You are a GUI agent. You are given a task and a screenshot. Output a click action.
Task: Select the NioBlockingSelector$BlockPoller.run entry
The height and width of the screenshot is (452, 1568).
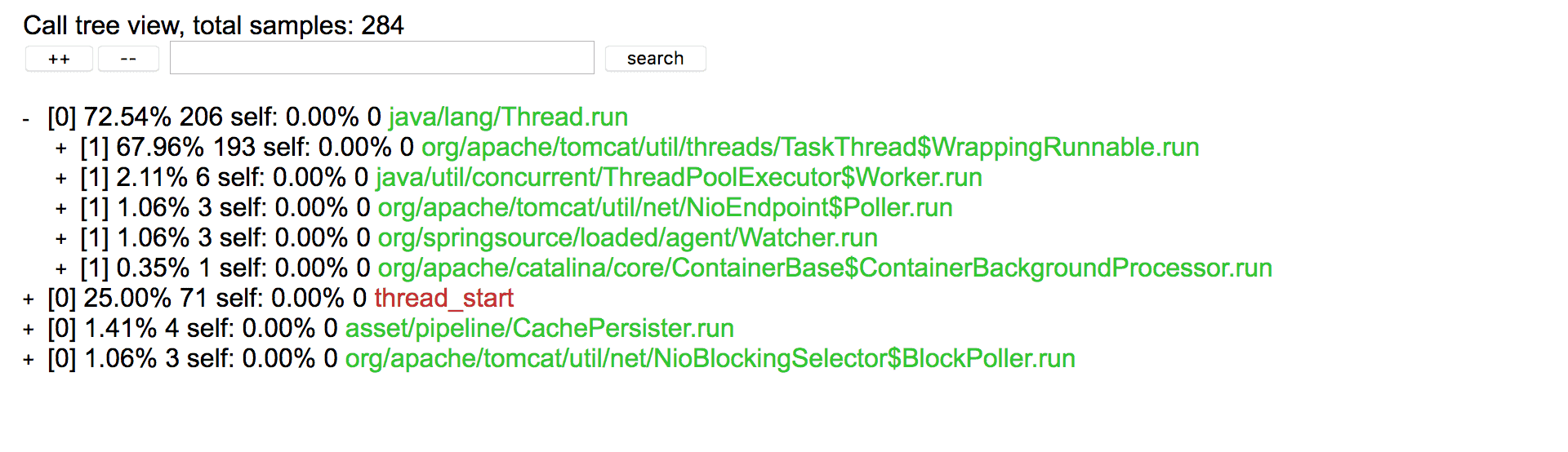click(x=710, y=359)
